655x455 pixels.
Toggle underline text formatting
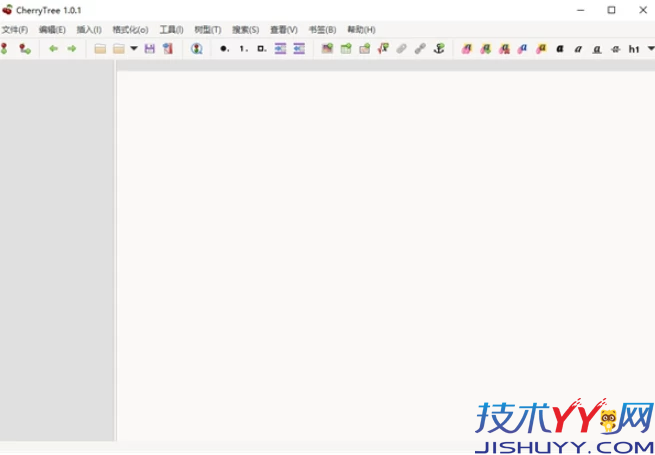point(597,49)
